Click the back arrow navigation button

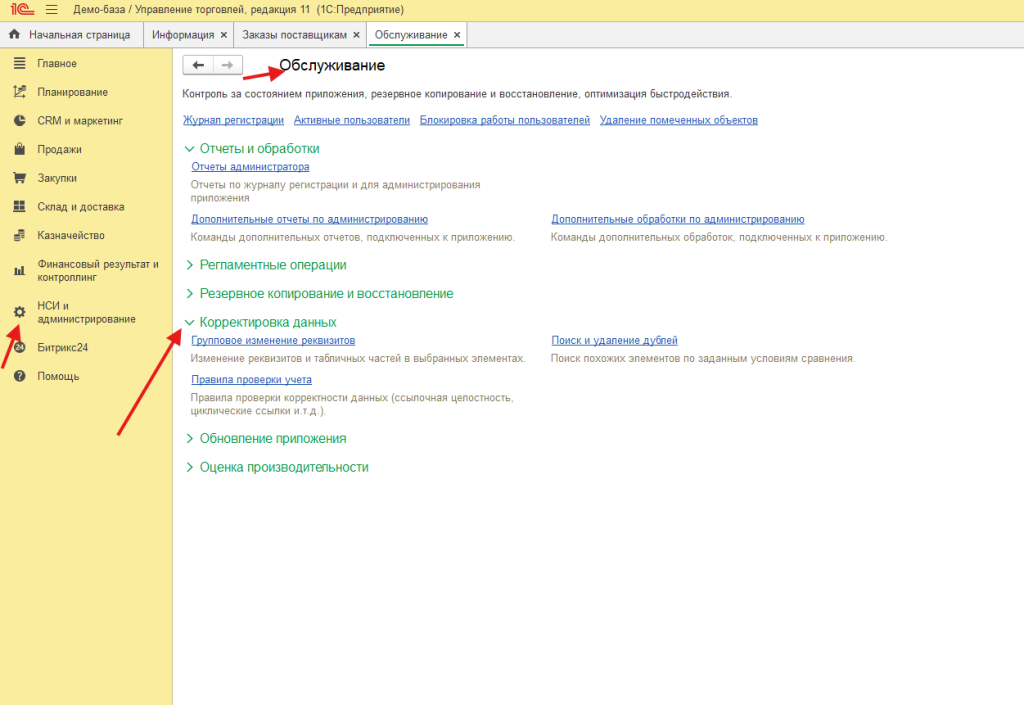pyautogui.click(x=198, y=65)
